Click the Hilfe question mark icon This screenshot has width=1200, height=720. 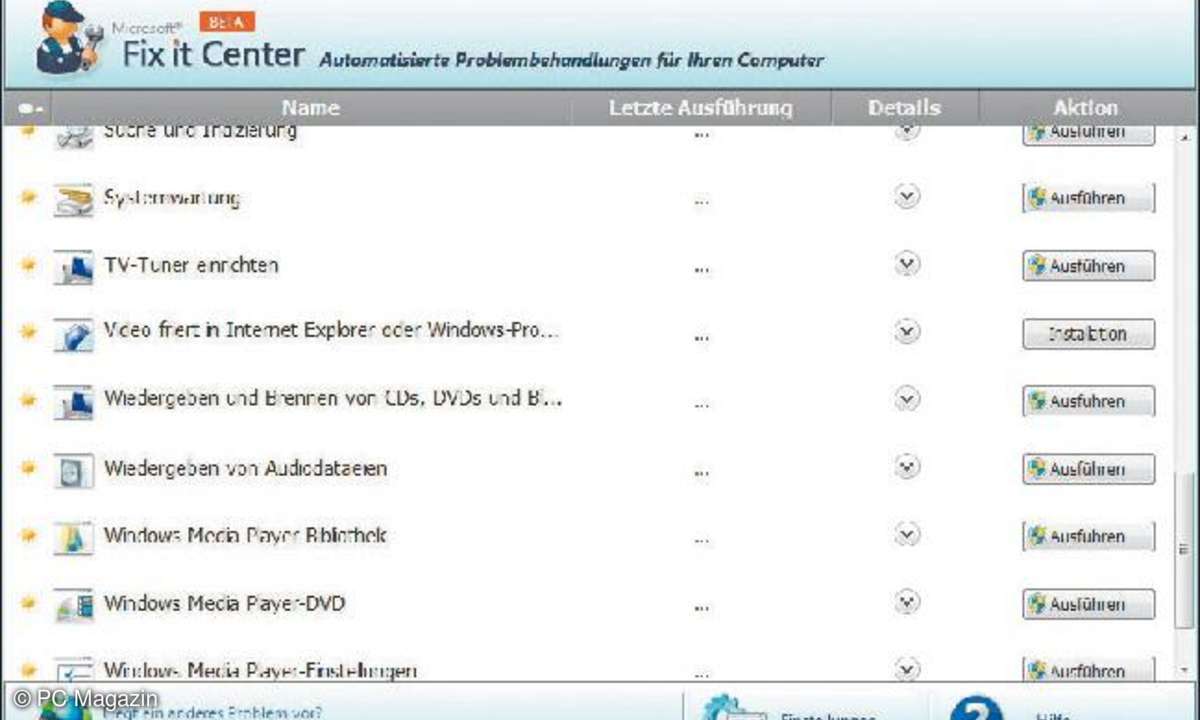point(976,707)
